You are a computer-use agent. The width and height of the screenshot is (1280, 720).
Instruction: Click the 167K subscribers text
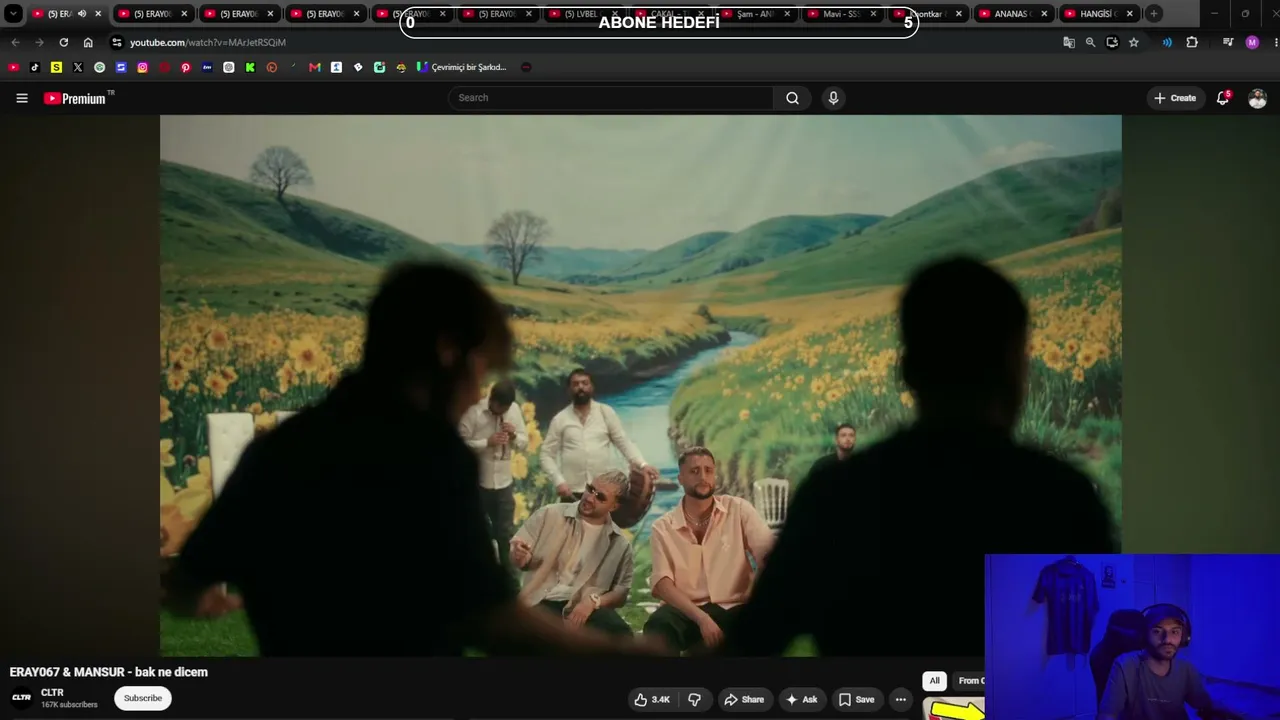point(69,705)
